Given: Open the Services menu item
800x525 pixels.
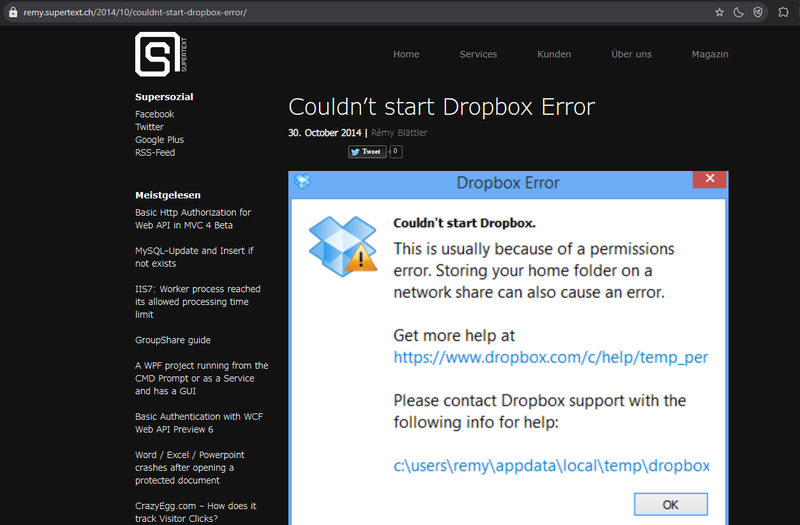Looking at the screenshot, I should (478, 54).
